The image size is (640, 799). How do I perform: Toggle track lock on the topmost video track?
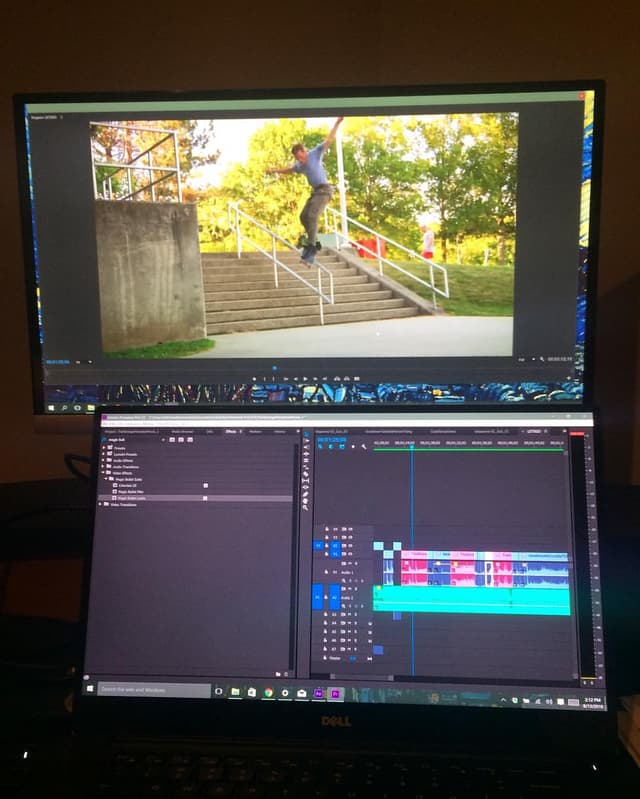(327, 529)
